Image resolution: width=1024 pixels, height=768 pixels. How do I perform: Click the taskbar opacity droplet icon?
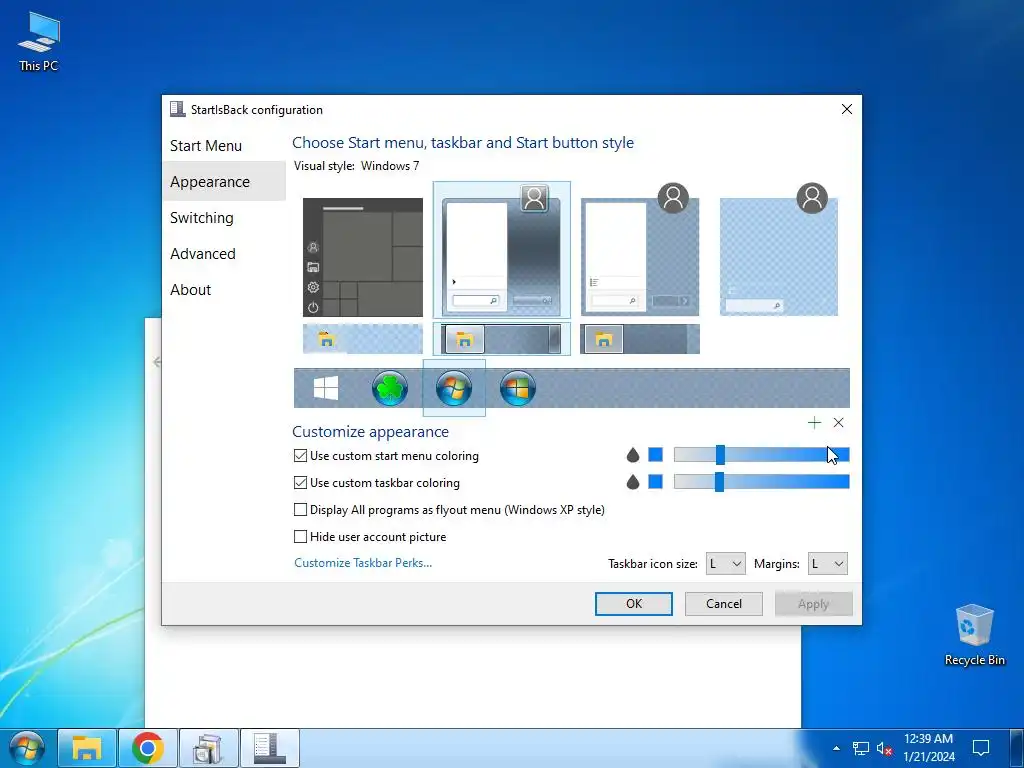click(632, 482)
